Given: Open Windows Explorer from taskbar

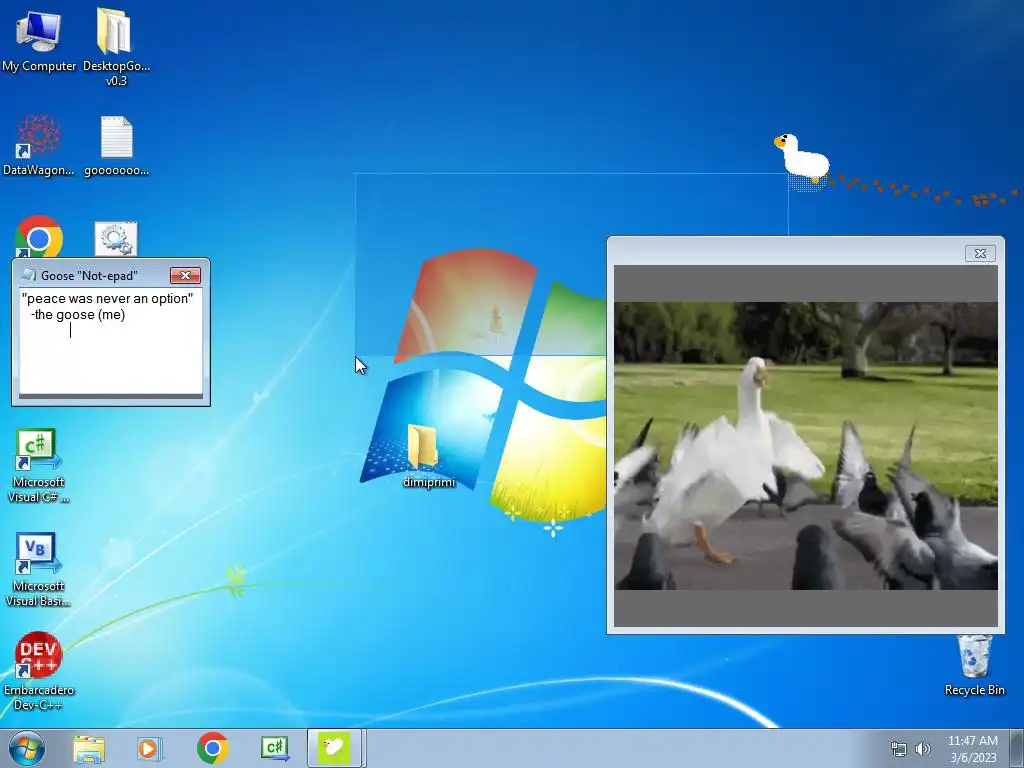Looking at the screenshot, I should coord(89,748).
